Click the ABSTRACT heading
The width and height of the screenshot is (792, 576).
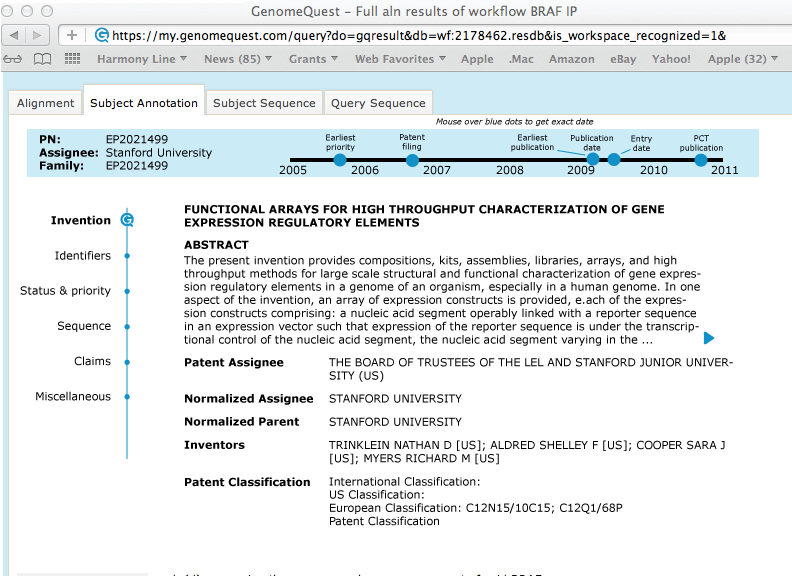tap(216, 245)
